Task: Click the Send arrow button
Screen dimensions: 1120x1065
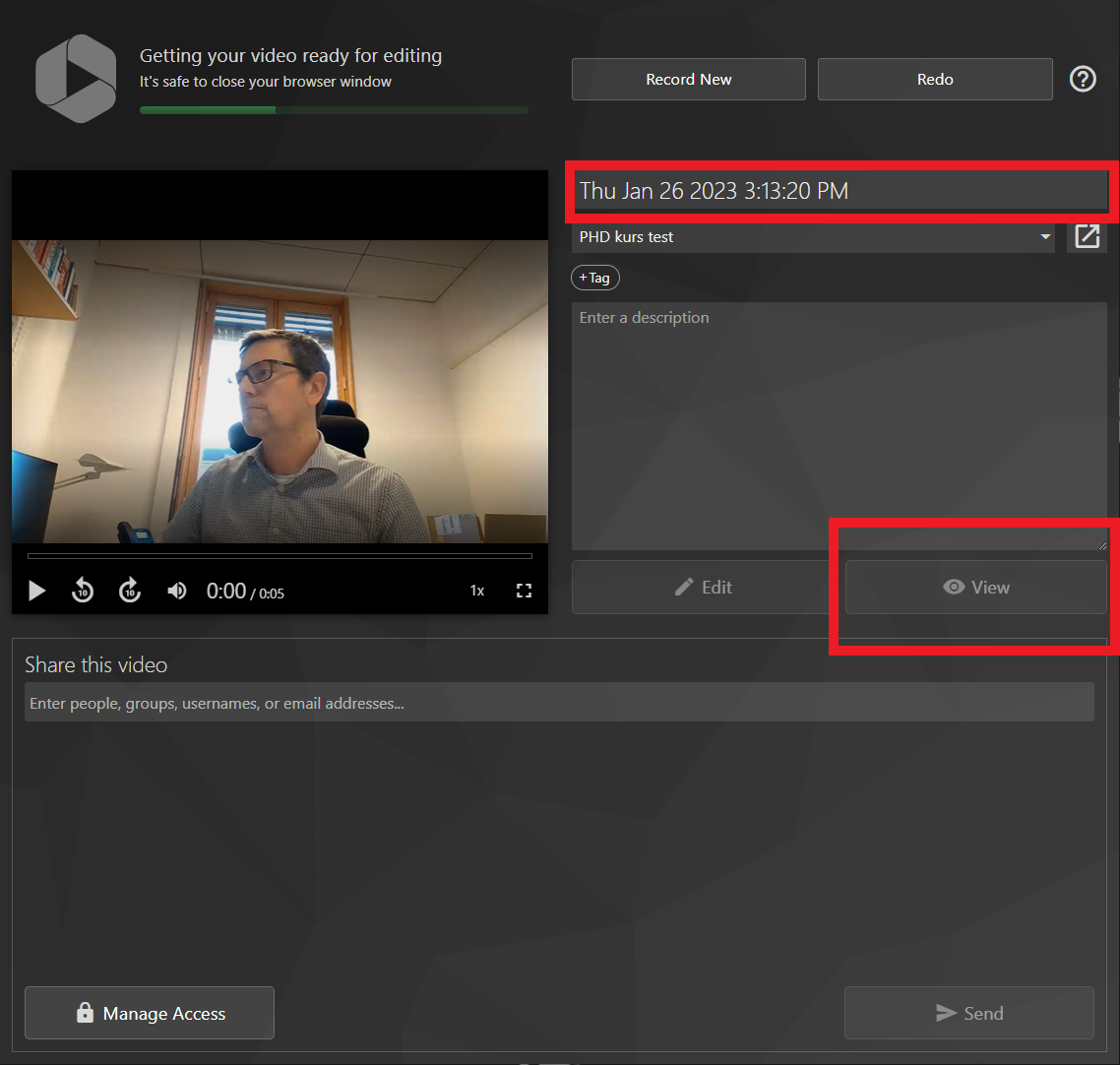Action: tap(968, 1013)
